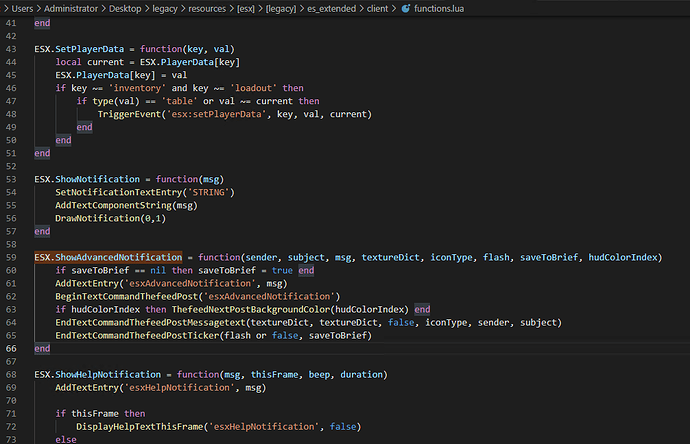Viewport: 690px width, 444px height.
Task: Click ESX.ShowHelpNotification function name
Action: click(x=98, y=374)
